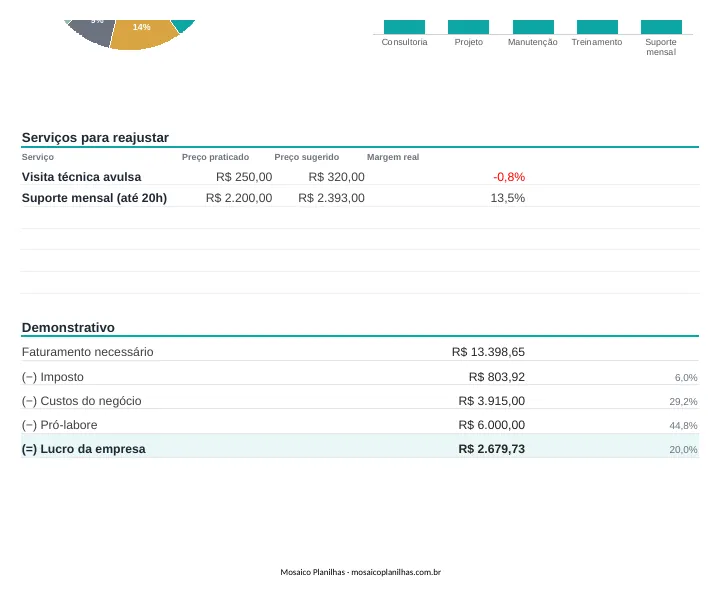This screenshot has height=597, width=719.
Task: Select the 13,5% margin value
Action: click(x=508, y=198)
